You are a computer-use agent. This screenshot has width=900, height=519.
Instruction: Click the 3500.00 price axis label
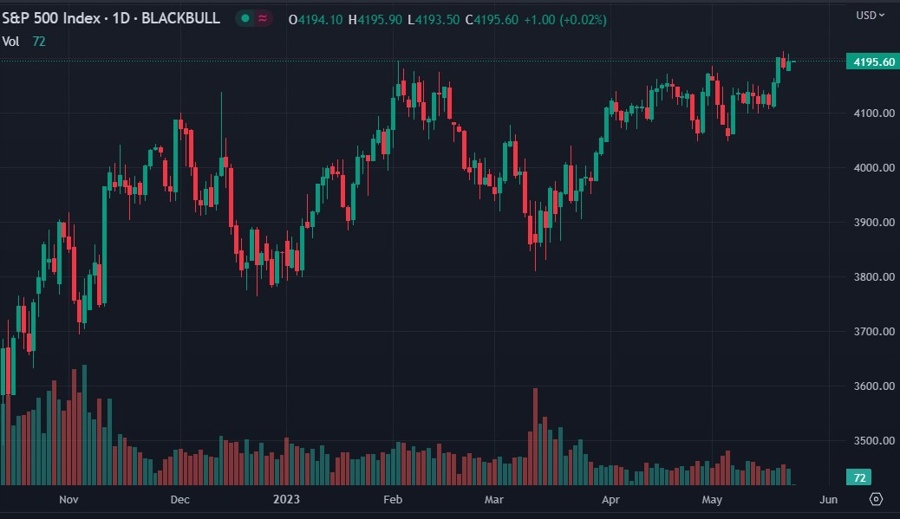pos(874,440)
